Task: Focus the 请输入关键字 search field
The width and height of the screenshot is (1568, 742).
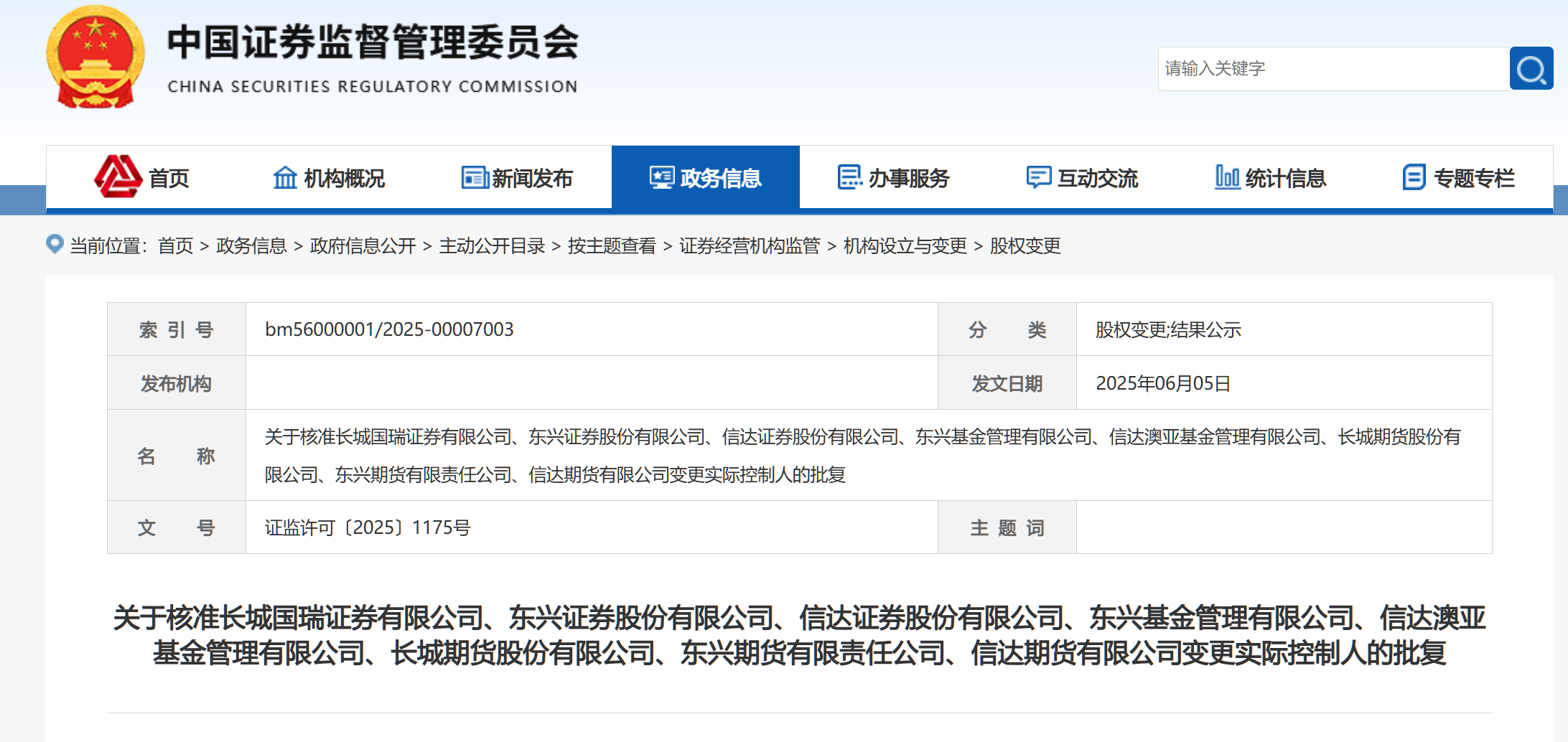Action: [1334, 69]
